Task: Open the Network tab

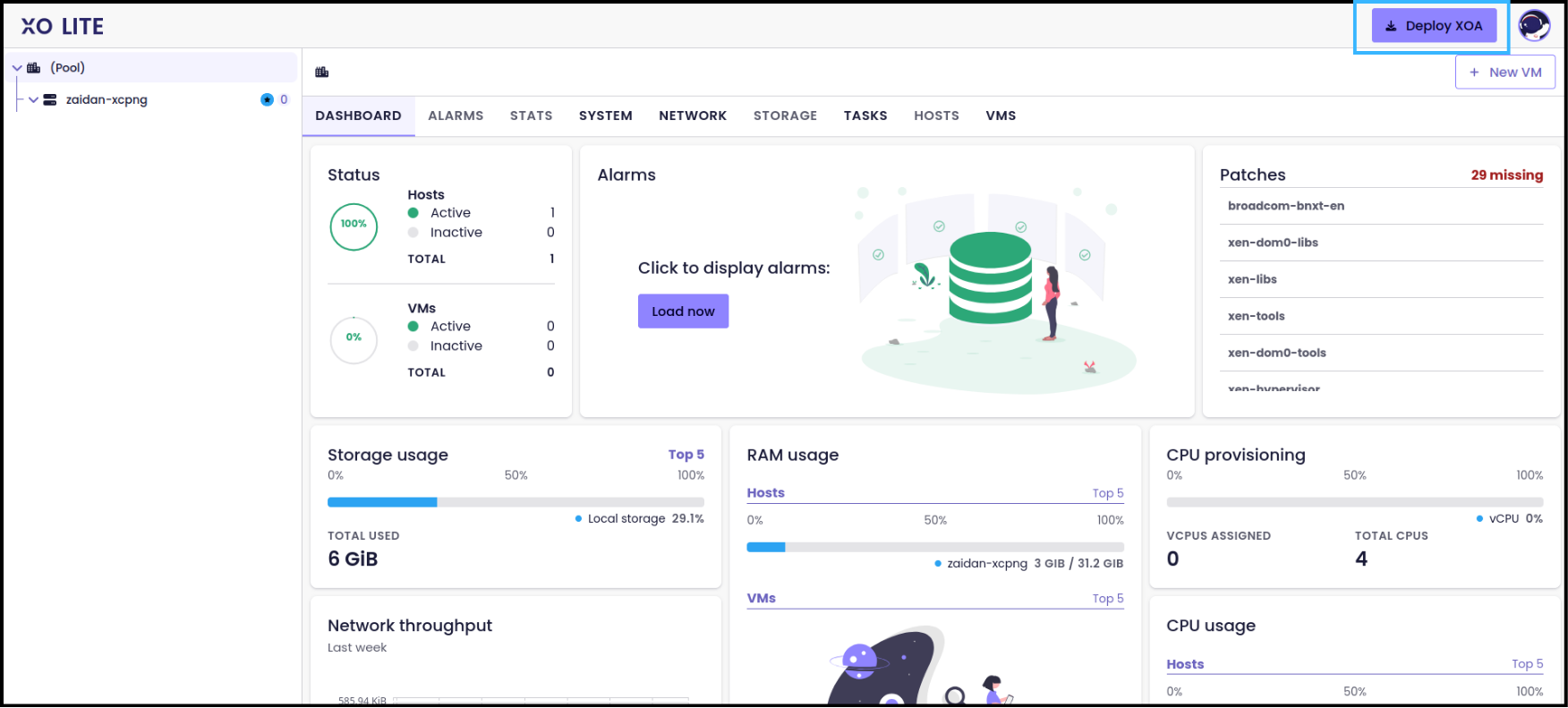Action: 693,115
